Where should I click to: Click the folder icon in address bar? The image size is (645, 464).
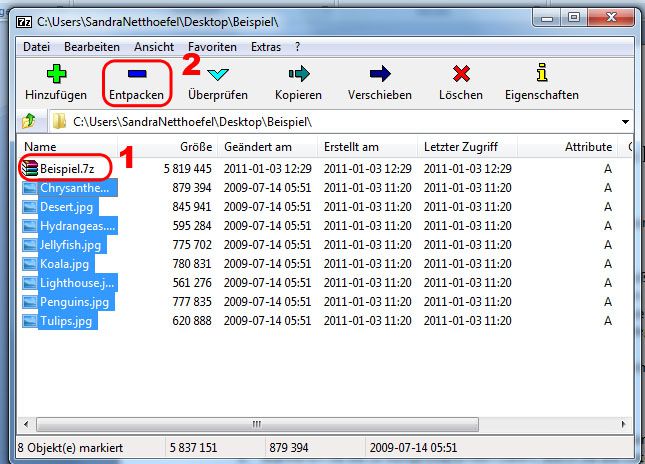point(59,121)
